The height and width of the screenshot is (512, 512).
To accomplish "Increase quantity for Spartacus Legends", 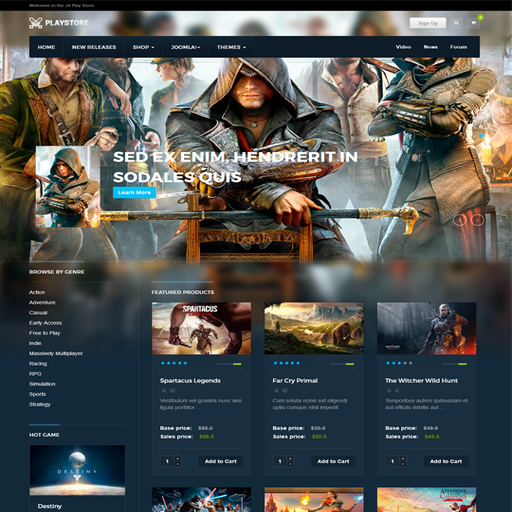I will click(x=178, y=458).
